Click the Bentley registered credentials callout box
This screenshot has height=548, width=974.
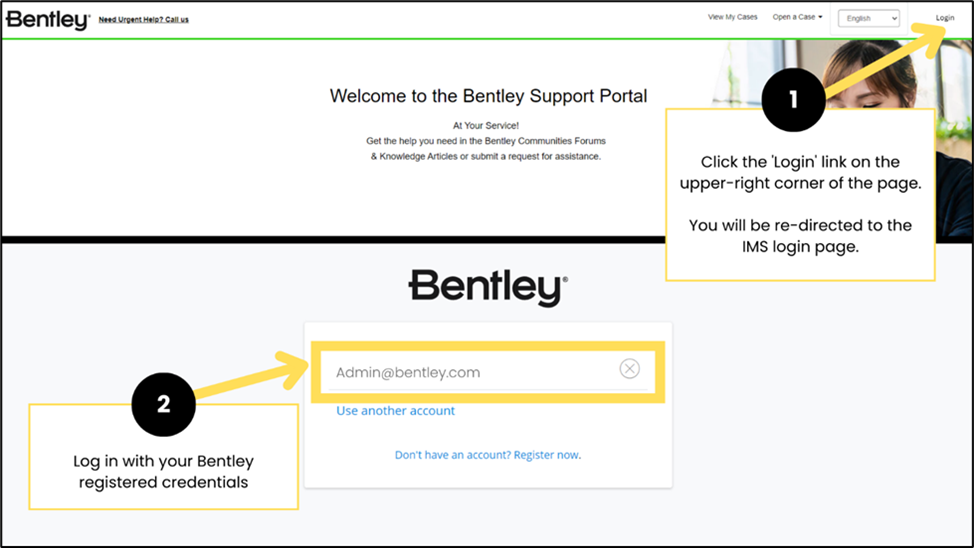[x=163, y=471]
